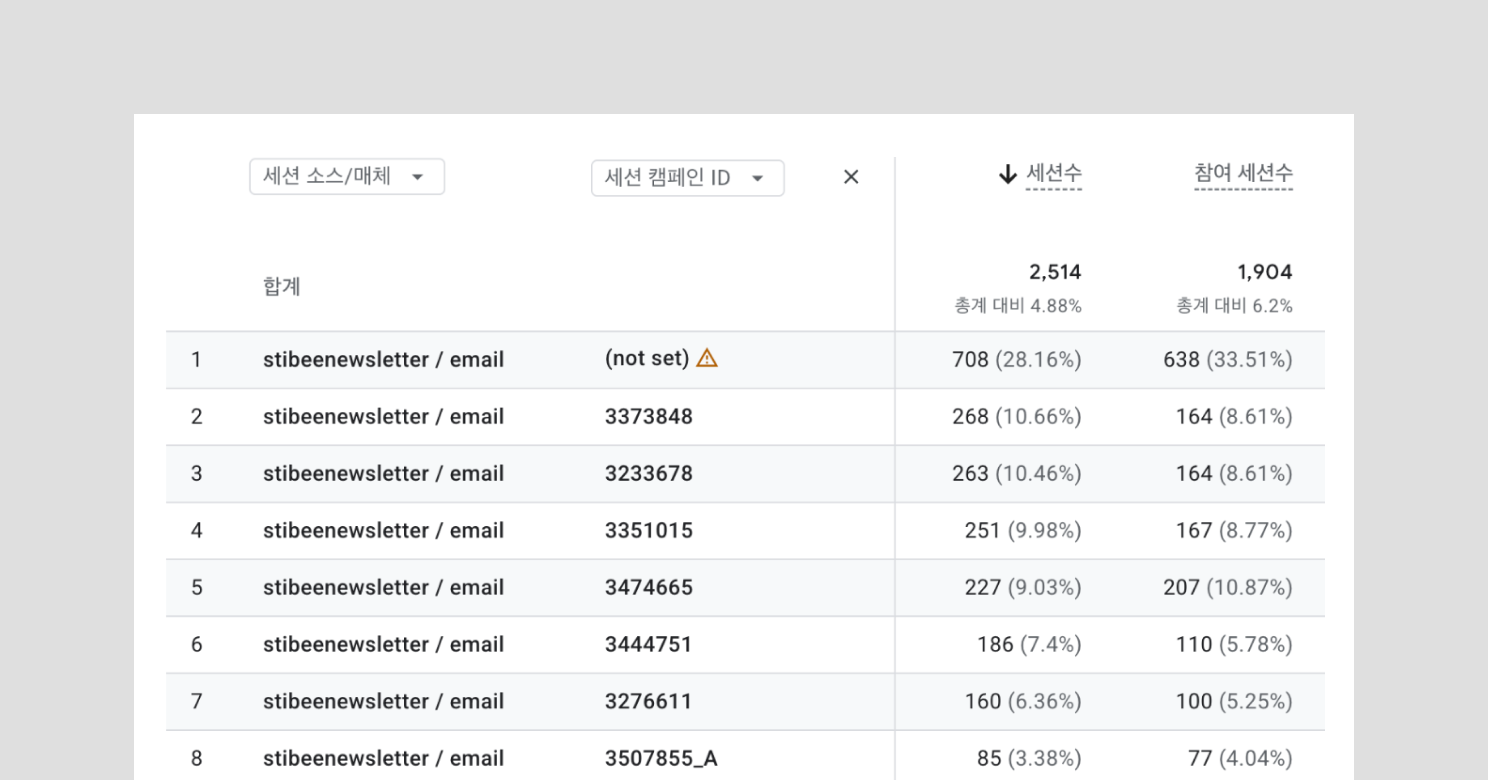Click sessions value 186 (7.4%)
The height and width of the screenshot is (780, 1488).
point(1029,644)
